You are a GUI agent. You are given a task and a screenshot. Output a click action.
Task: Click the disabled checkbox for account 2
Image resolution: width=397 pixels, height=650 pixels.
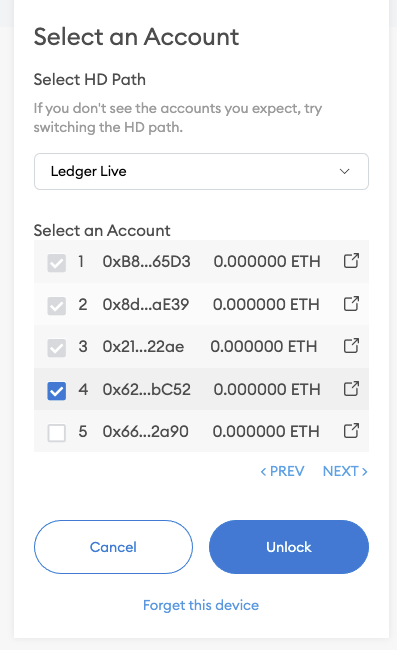click(x=57, y=306)
